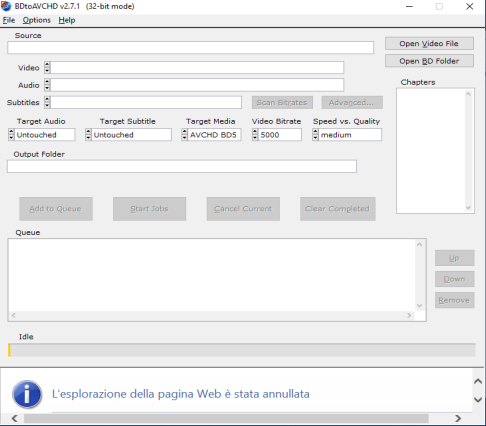This screenshot has height=426, width=486.
Task: Open the Options menu
Action: coord(36,20)
